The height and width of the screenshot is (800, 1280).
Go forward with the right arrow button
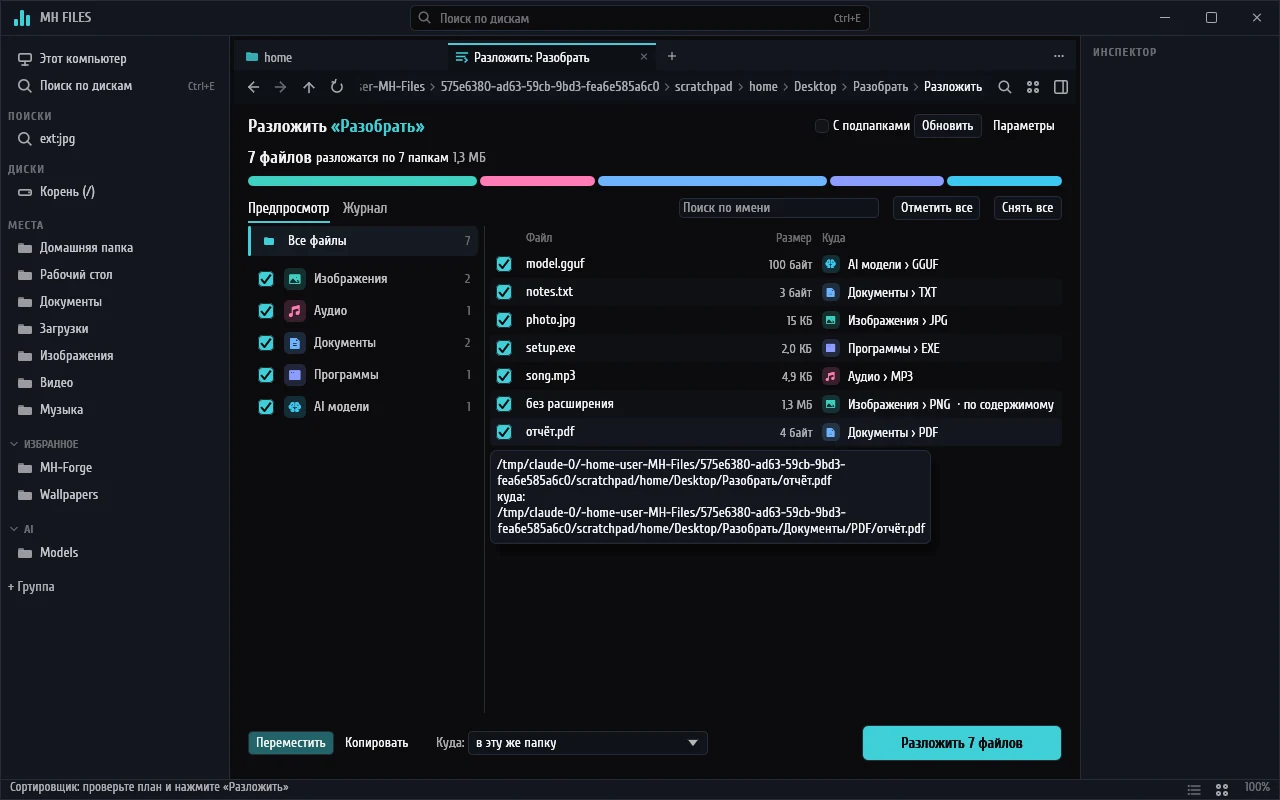[281, 87]
